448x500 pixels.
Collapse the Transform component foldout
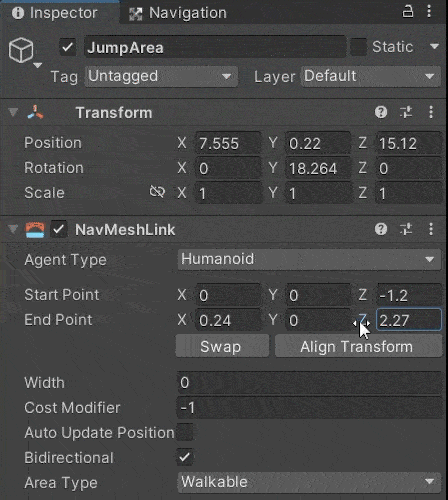pyautogui.click(x=13, y=112)
